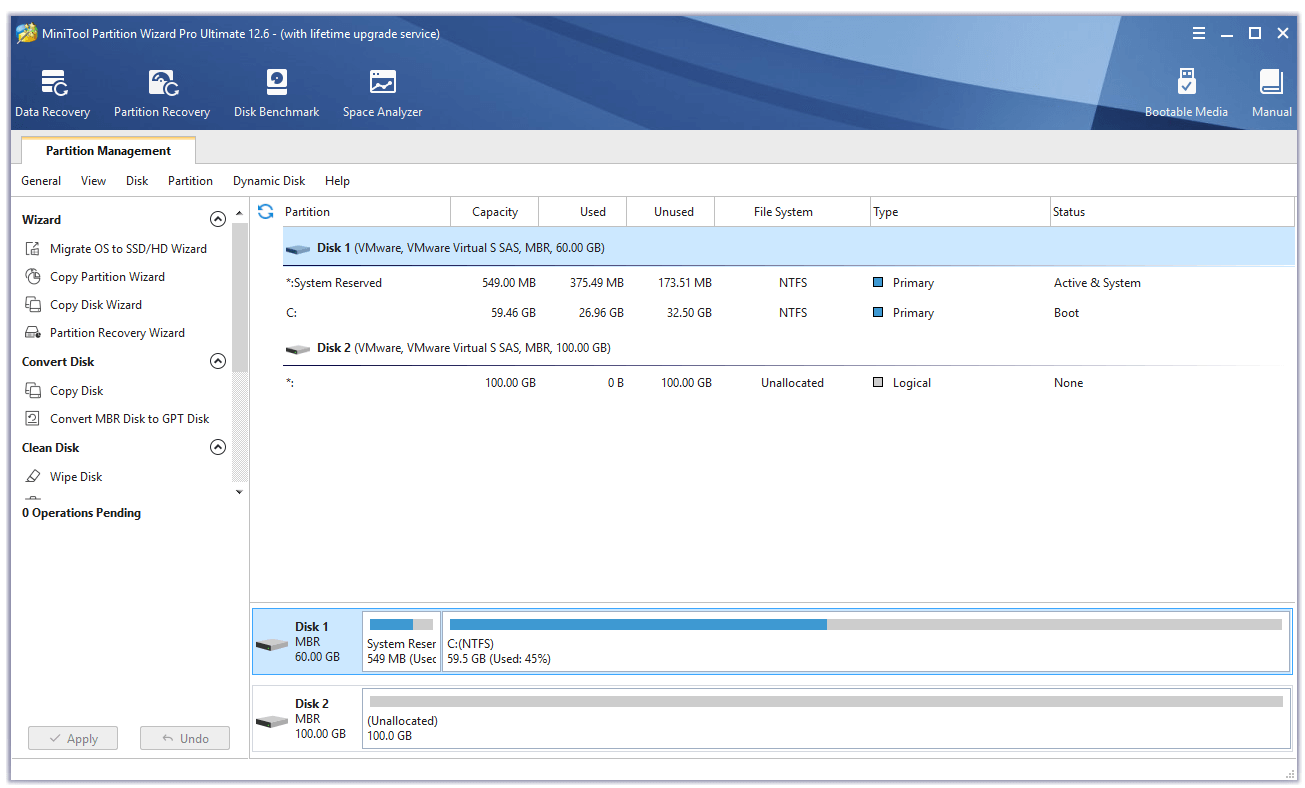This screenshot has height=788, width=1305.
Task: Click the Copy Partition Wizard icon
Action: [32, 277]
